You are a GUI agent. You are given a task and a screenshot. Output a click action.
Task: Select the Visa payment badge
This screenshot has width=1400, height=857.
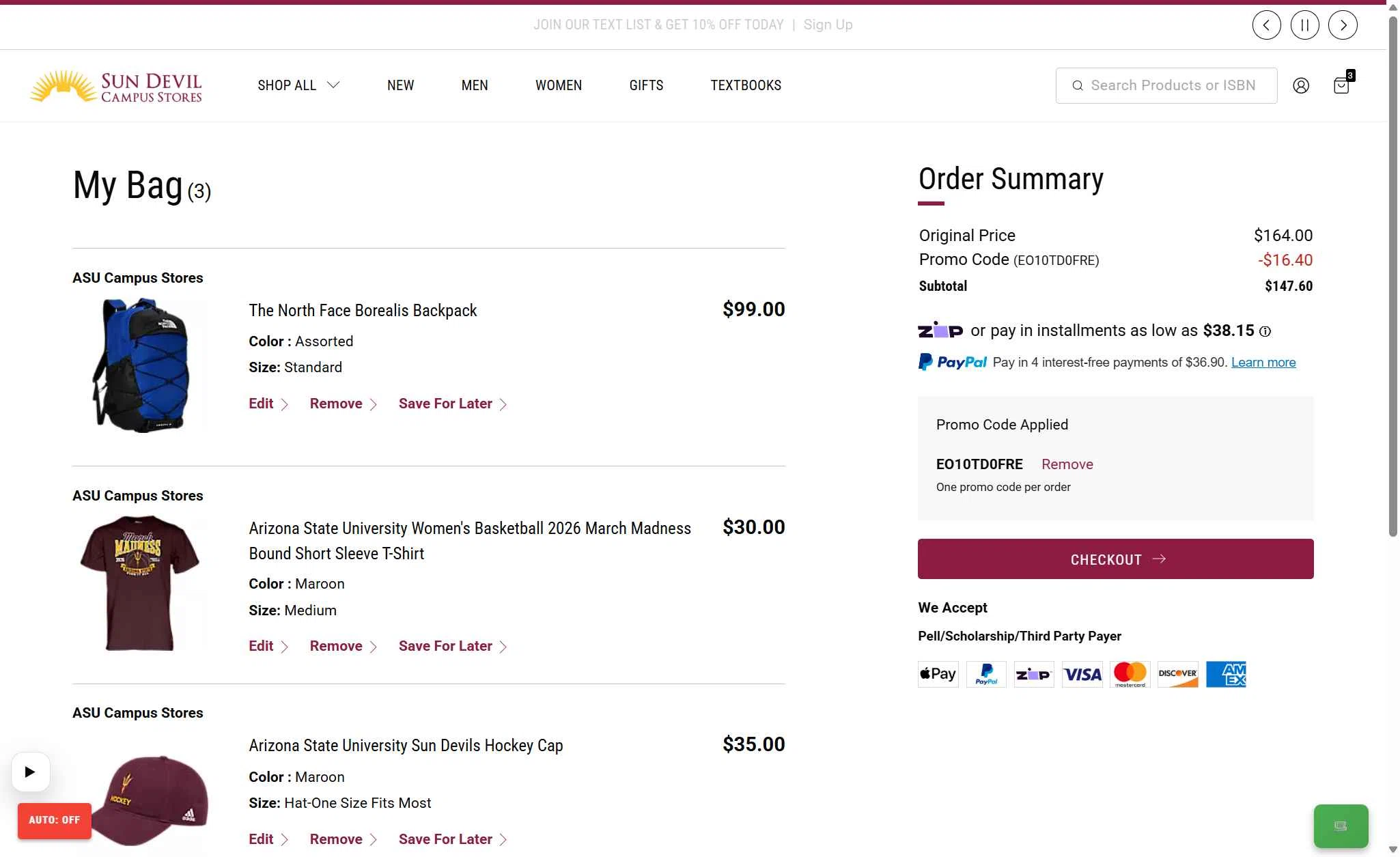[x=1082, y=674]
